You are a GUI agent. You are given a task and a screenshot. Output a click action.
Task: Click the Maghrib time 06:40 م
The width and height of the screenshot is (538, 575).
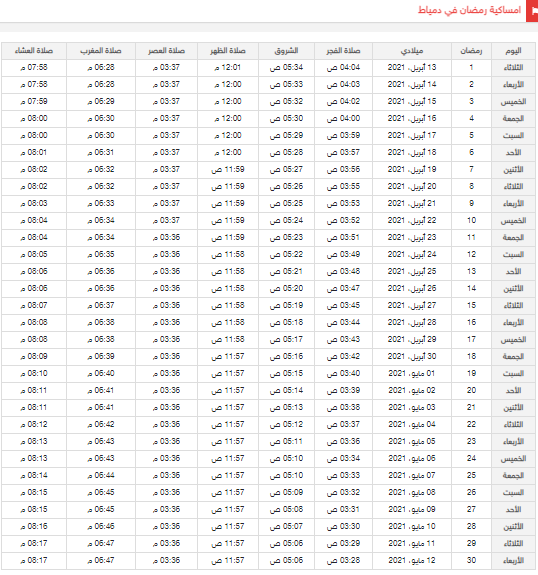[x=101, y=373]
